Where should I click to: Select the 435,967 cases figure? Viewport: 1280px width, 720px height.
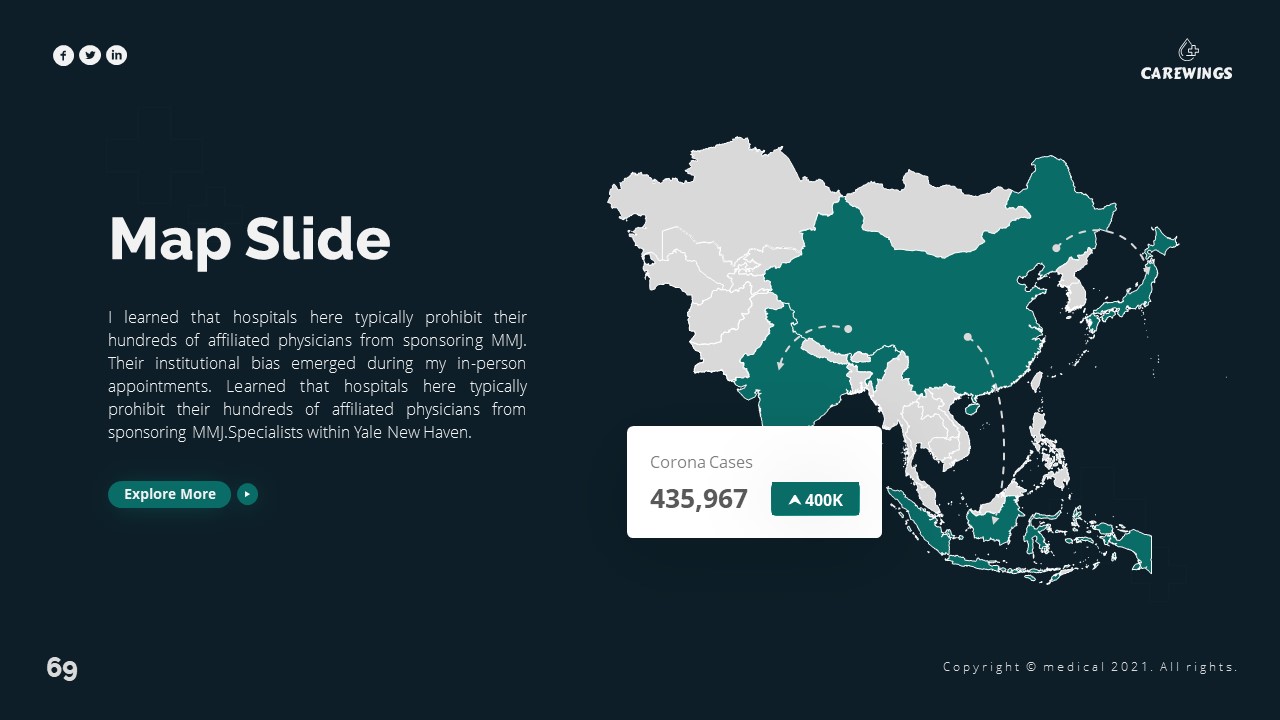[x=699, y=499]
